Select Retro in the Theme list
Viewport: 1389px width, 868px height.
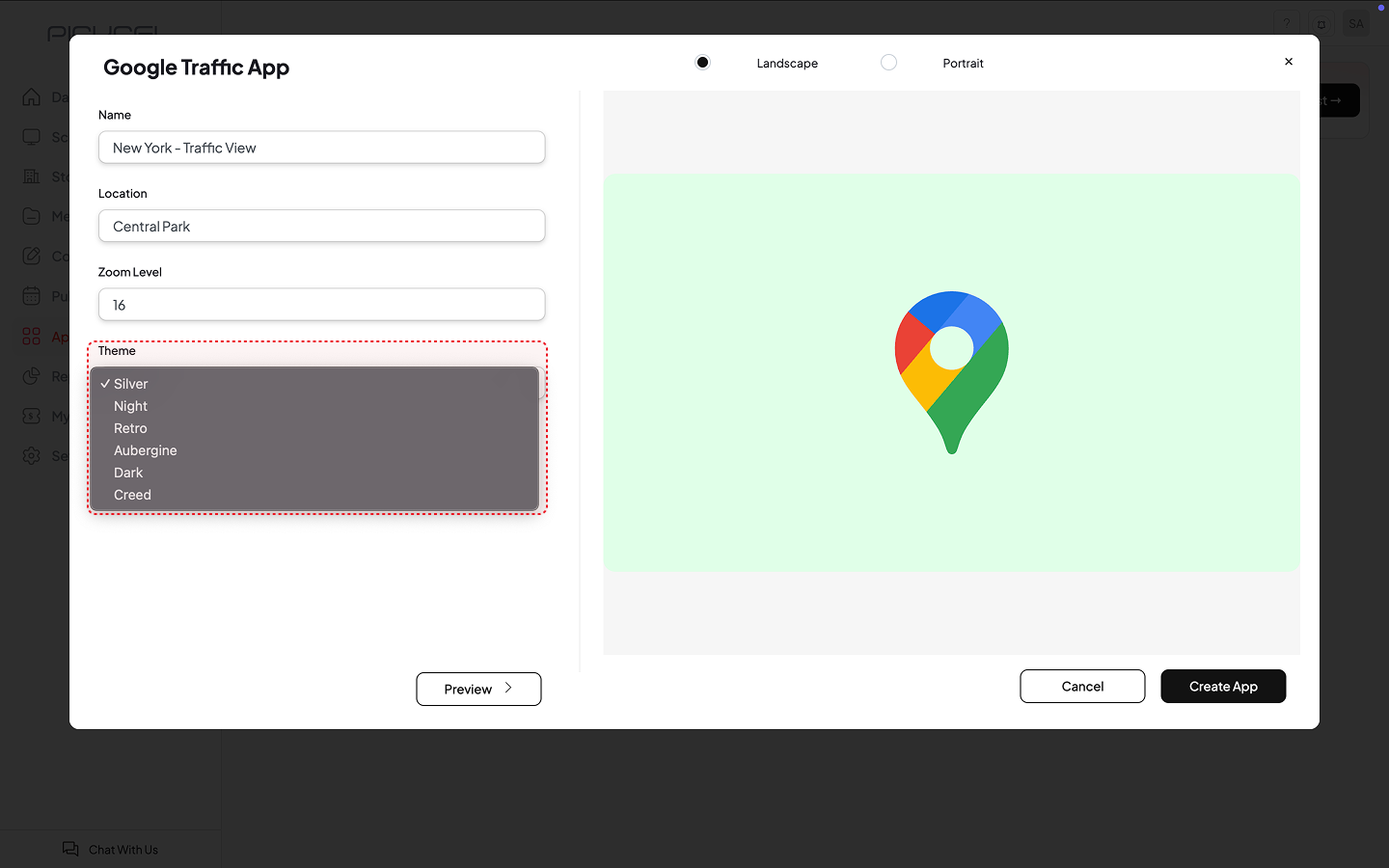[x=130, y=428]
